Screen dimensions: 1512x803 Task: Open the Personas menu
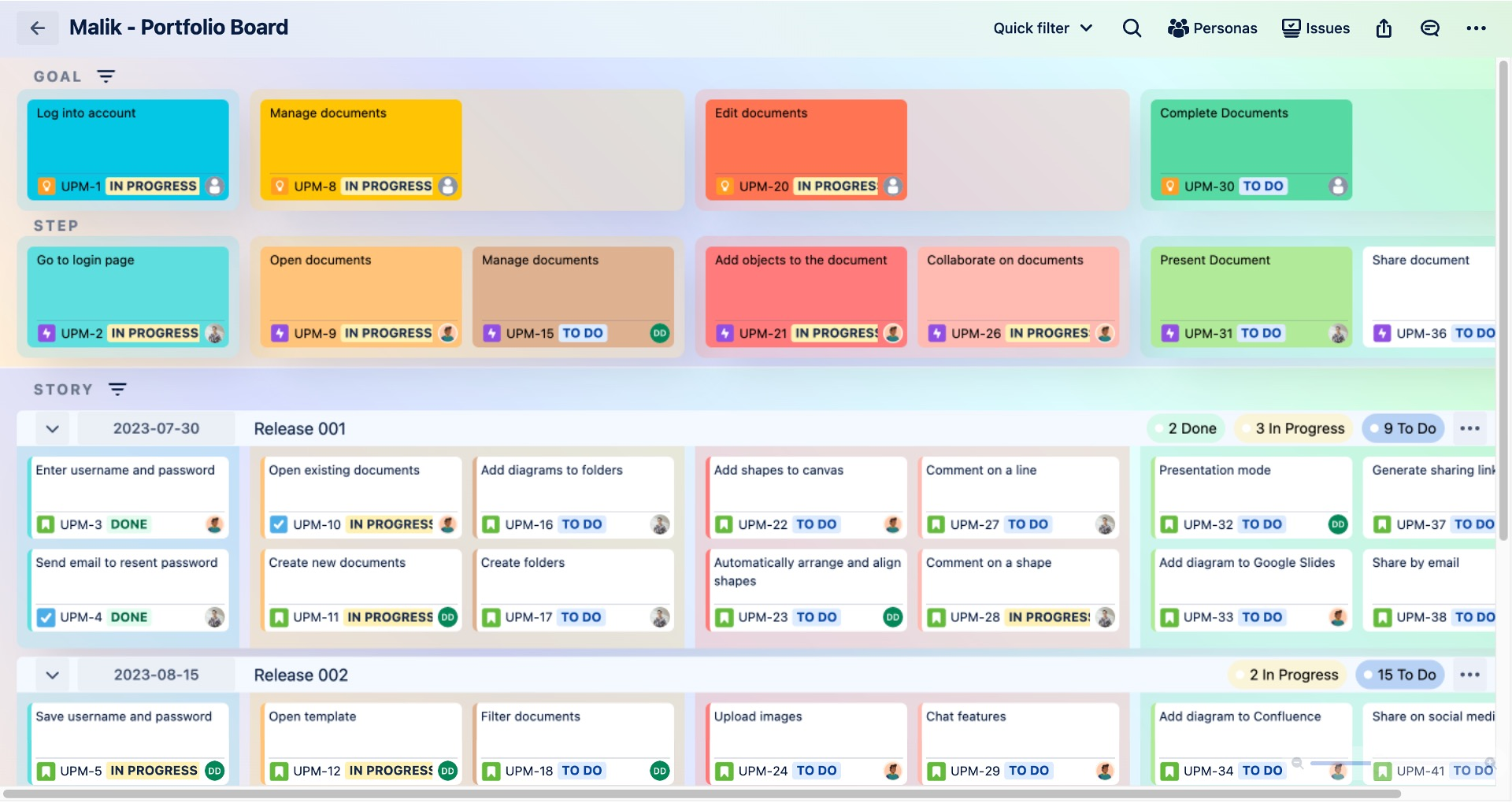(1212, 28)
